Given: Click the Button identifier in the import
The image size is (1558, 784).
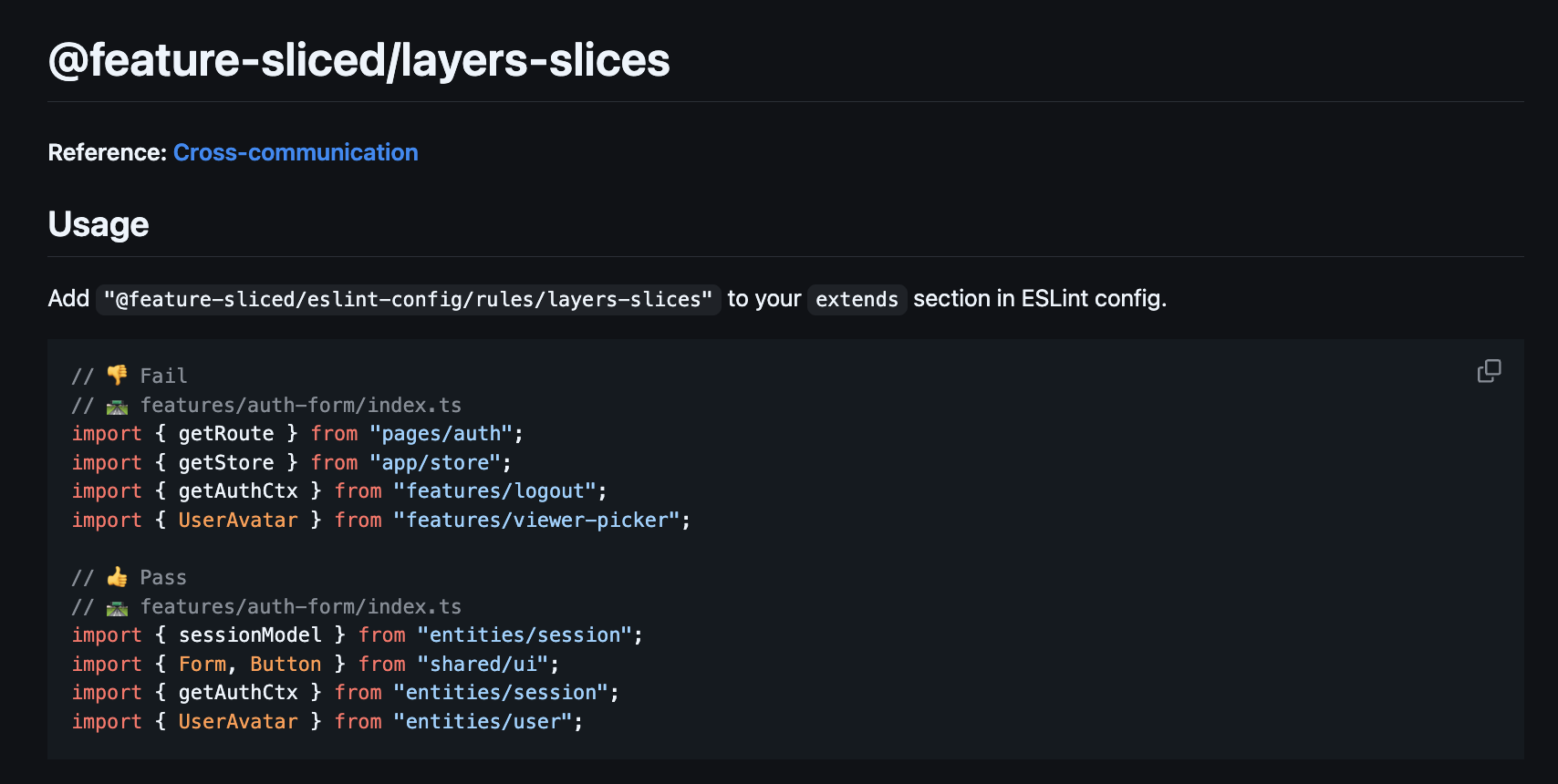Looking at the screenshot, I should click(x=286, y=665).
